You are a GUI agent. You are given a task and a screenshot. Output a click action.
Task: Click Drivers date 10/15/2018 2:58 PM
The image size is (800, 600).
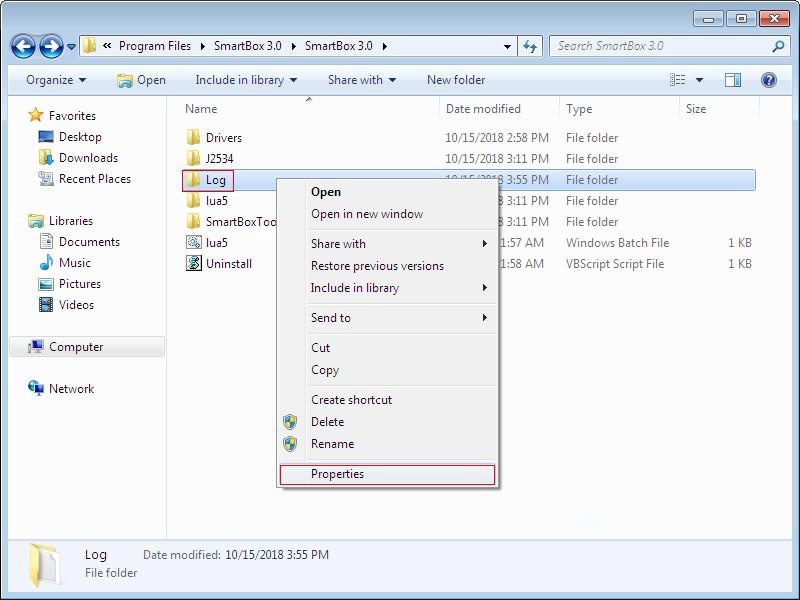click(497, 138)
